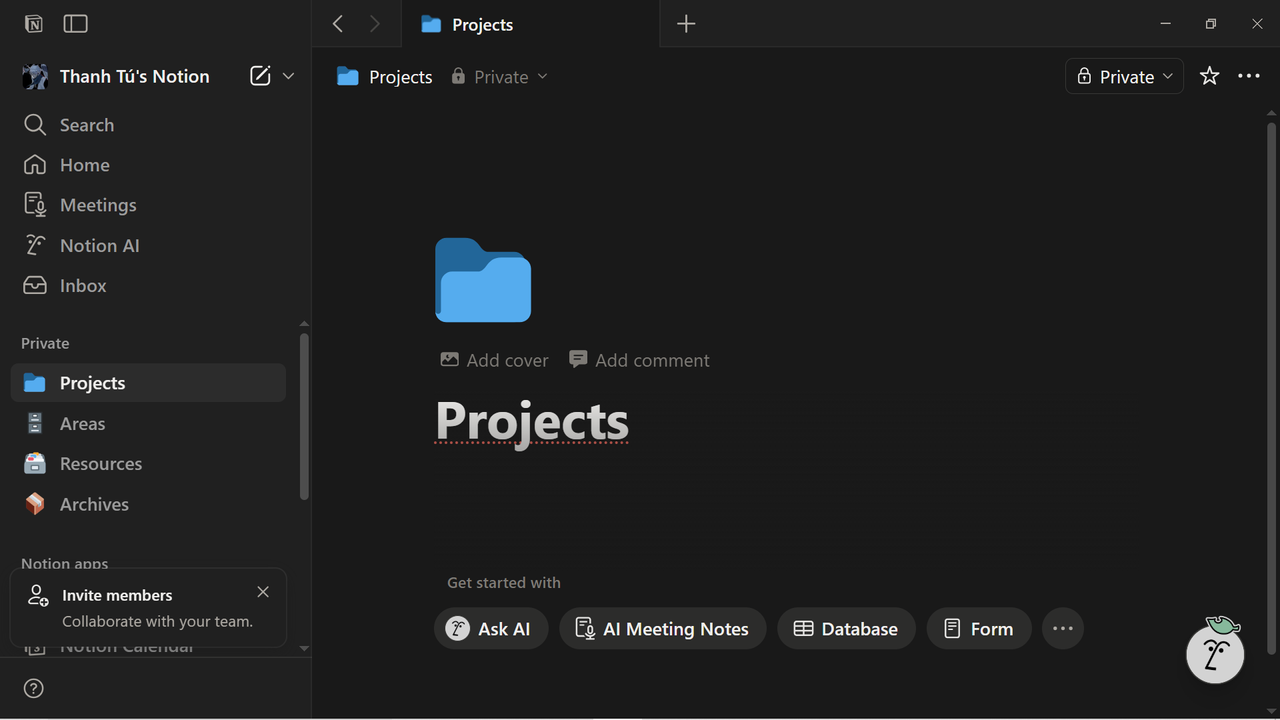Expand the workspace switcher chevron
This screenshot has width=1280, height=720.
(x=289, y=76)
